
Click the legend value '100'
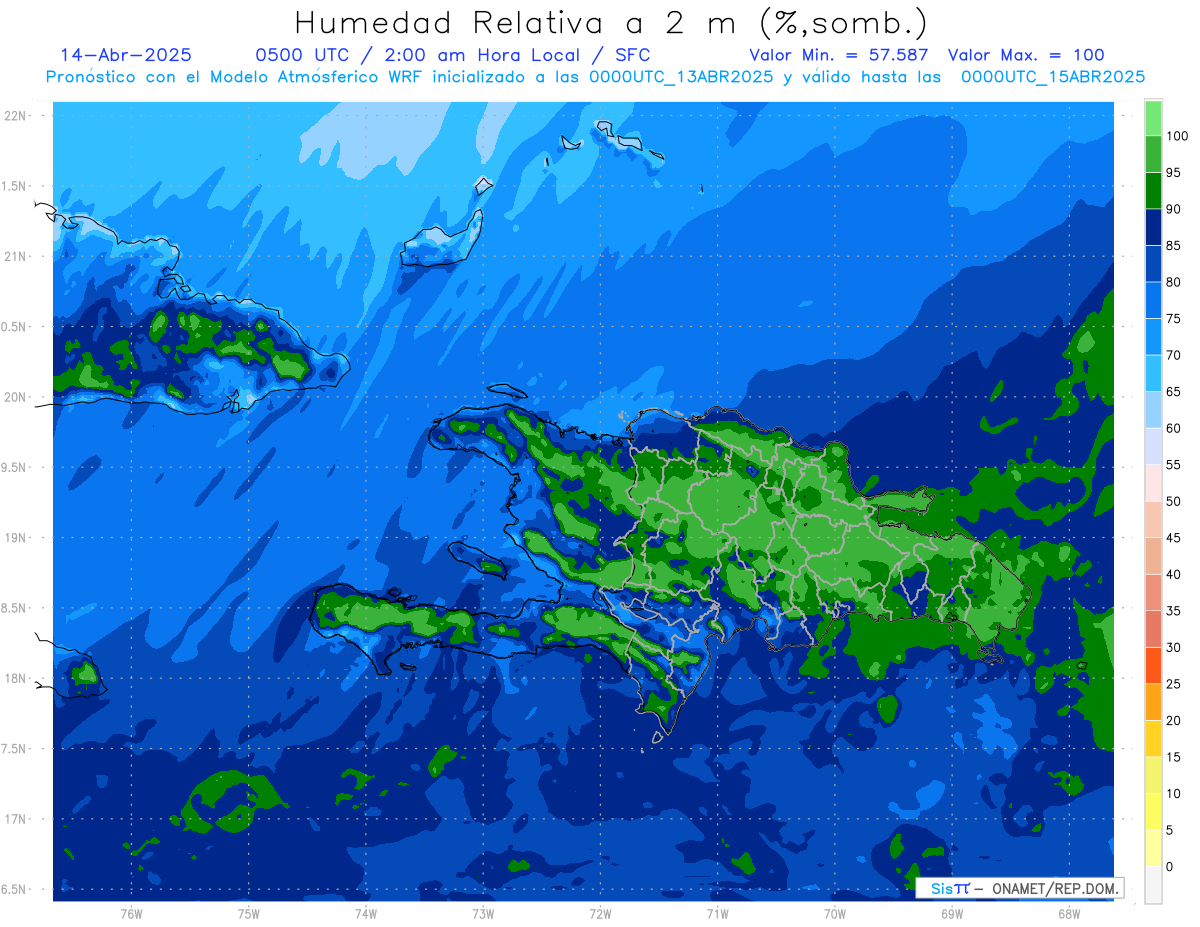pyautogui.click(x=1176, y=136)
